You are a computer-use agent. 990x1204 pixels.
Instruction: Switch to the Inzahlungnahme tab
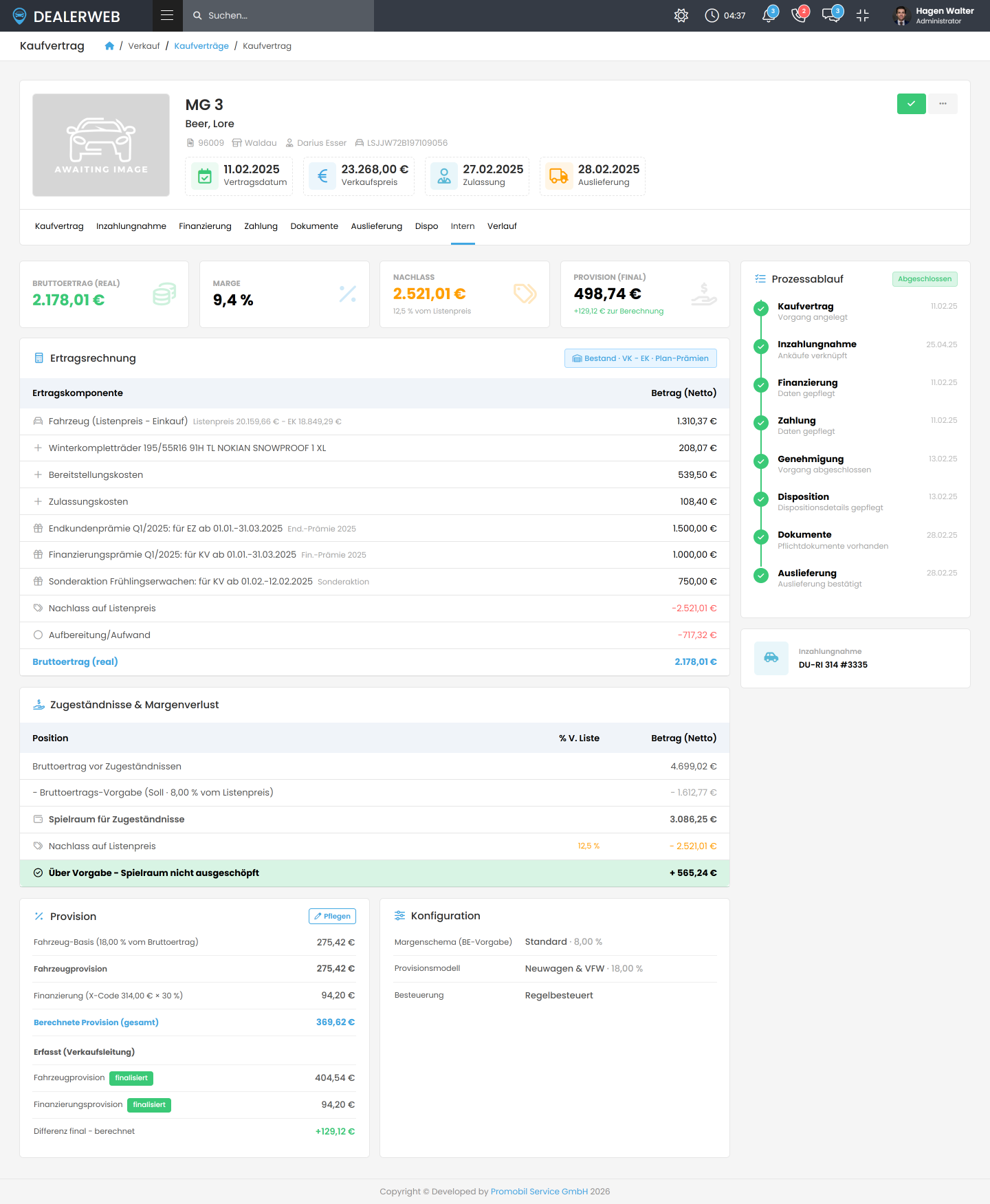pos(131,226)
